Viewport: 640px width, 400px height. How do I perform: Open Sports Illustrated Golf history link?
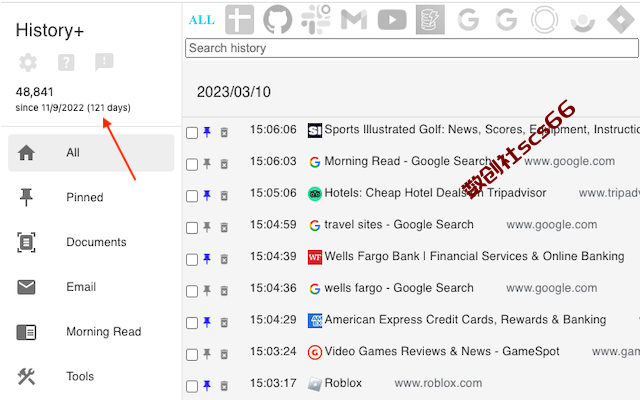[482, 130]
